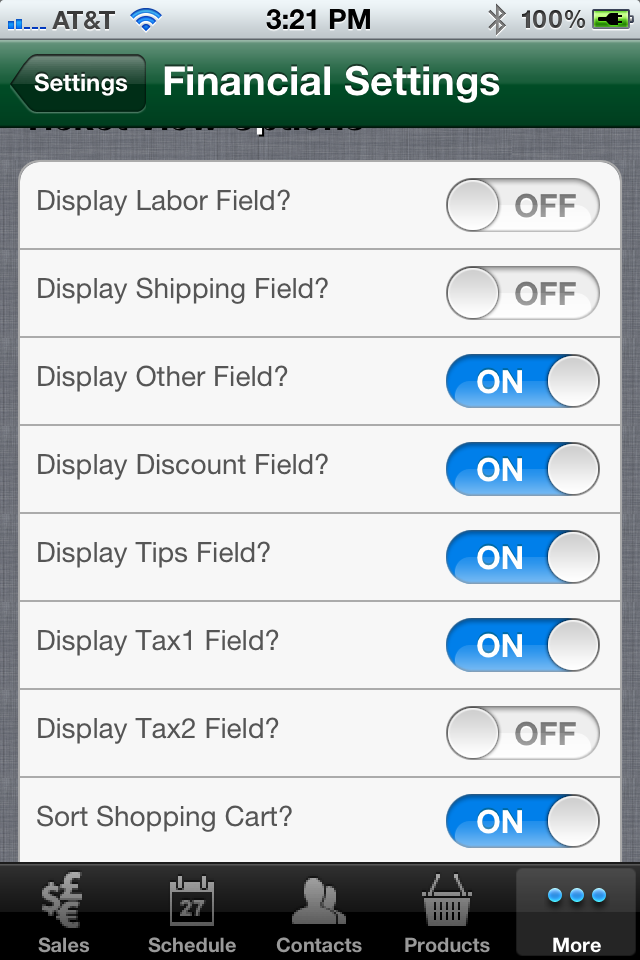
Task: Tap the Bluetooth status bar icon
Action: [x=497, y=20]
